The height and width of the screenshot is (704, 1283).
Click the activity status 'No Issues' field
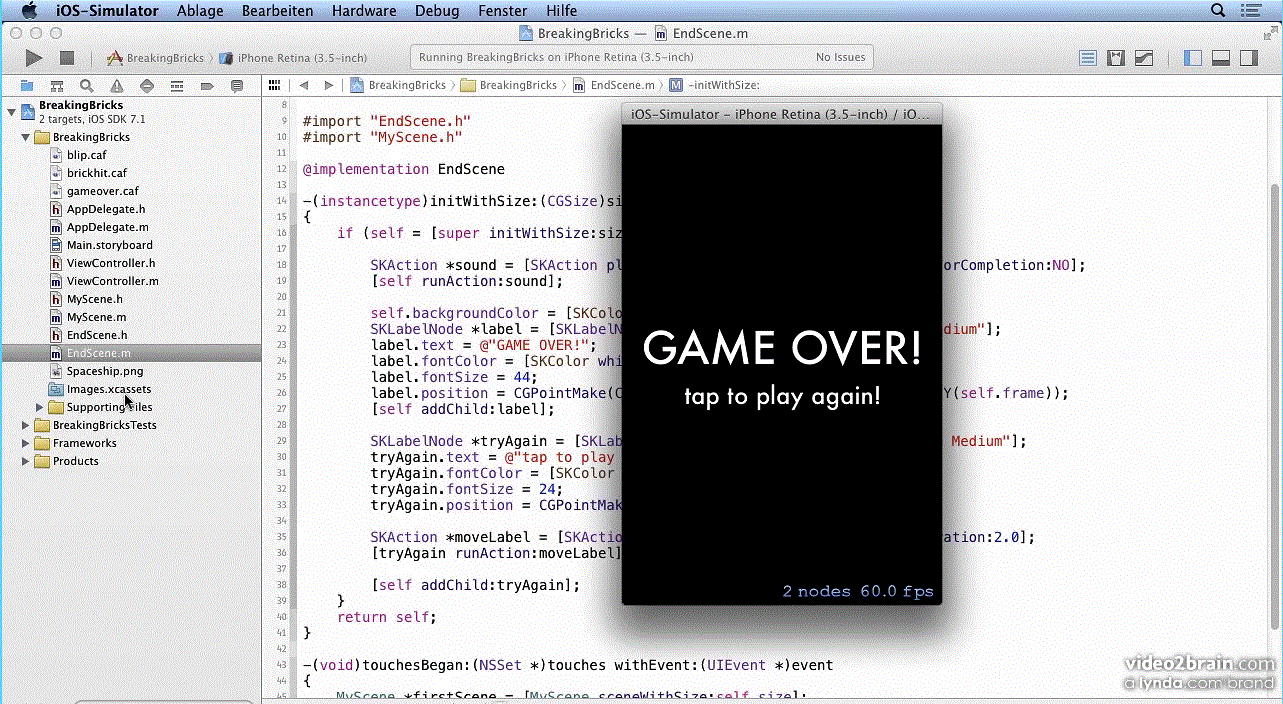point(841,57)
